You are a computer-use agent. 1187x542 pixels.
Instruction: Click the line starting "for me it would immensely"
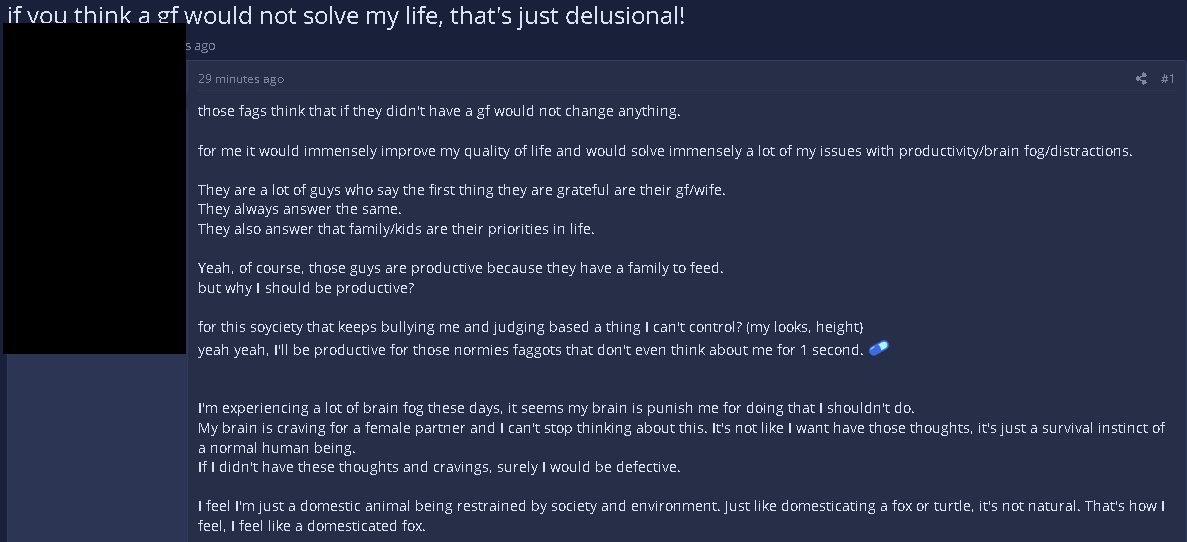(665, 151)
